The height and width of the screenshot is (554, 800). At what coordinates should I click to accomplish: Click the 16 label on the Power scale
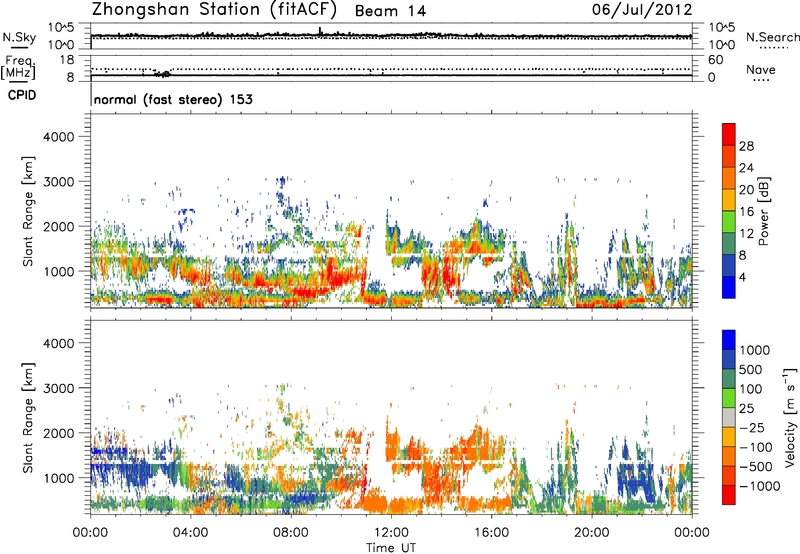click(x=746, y=212)
